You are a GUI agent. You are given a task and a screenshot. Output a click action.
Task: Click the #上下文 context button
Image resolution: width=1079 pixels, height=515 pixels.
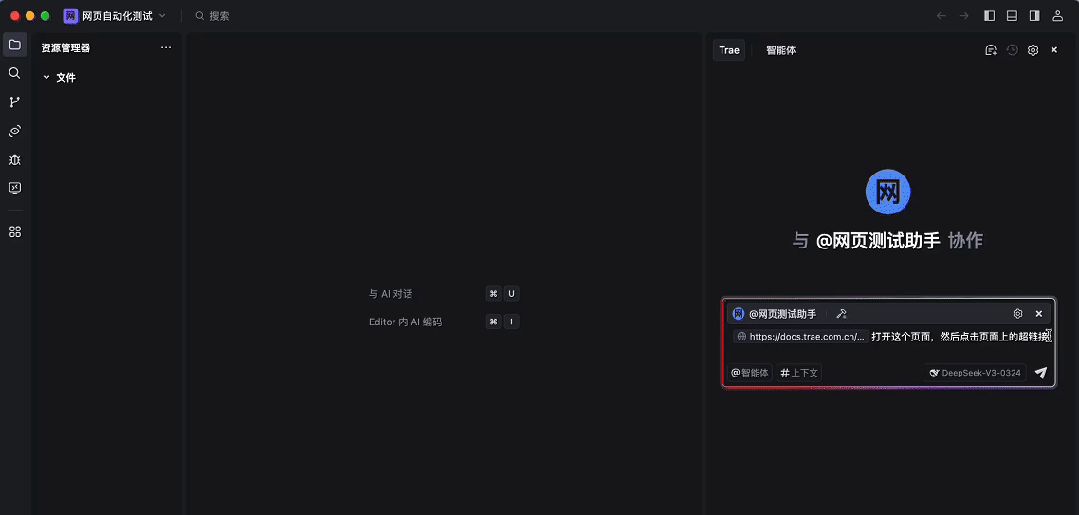(x=799, y=373)
